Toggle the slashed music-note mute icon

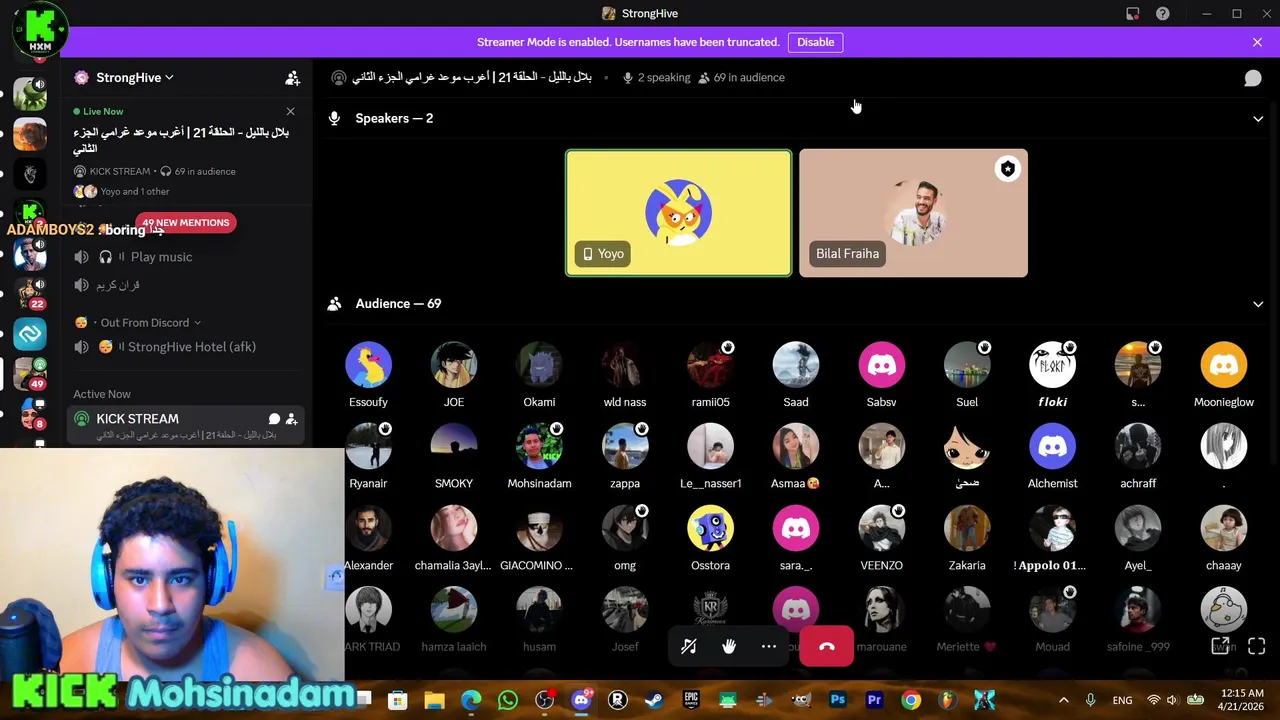(689, 647)
